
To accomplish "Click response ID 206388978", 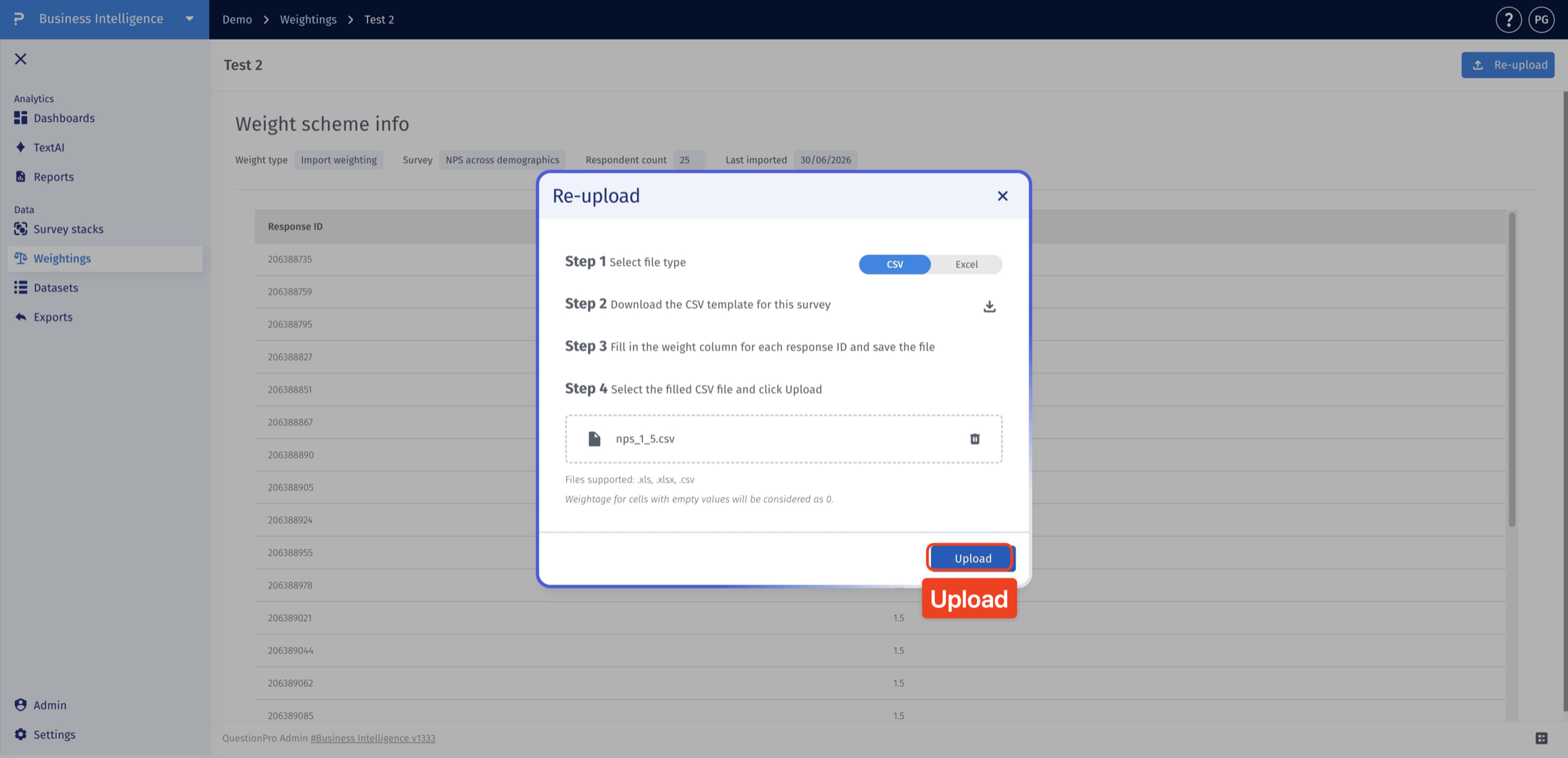I will click(x=289, y=586).
